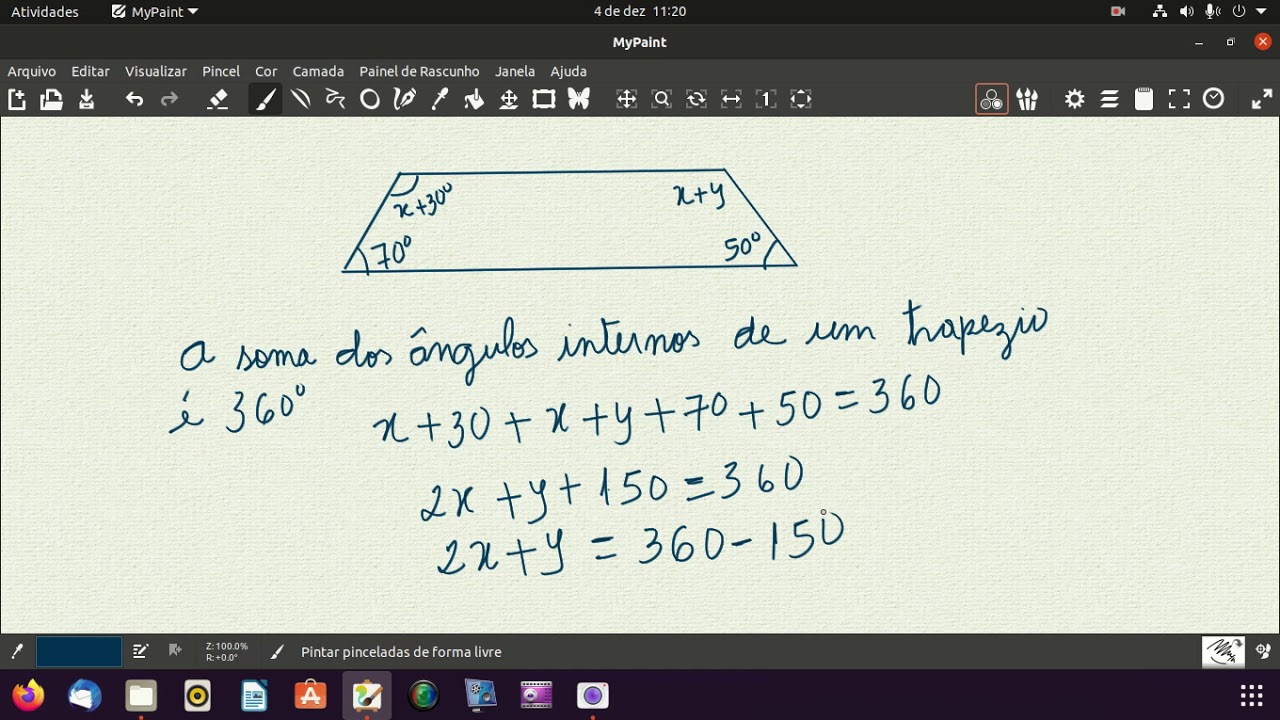This screenshot has height=720, width=1280.
Task: Open Thunderbird mail from the dock
Action: [85, 695]
